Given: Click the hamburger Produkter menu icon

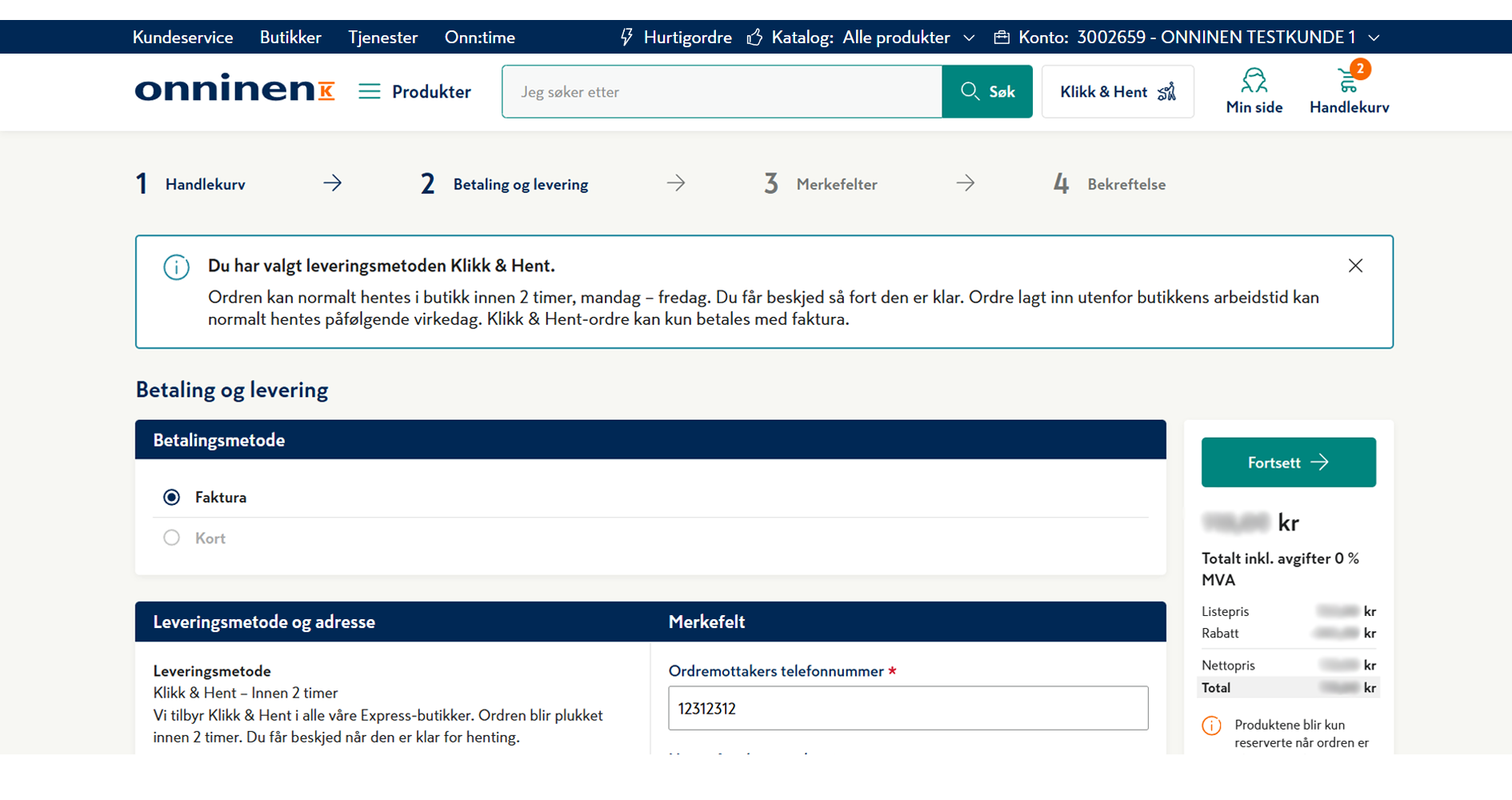Looking at the screenshot, I should coord(369,91).
